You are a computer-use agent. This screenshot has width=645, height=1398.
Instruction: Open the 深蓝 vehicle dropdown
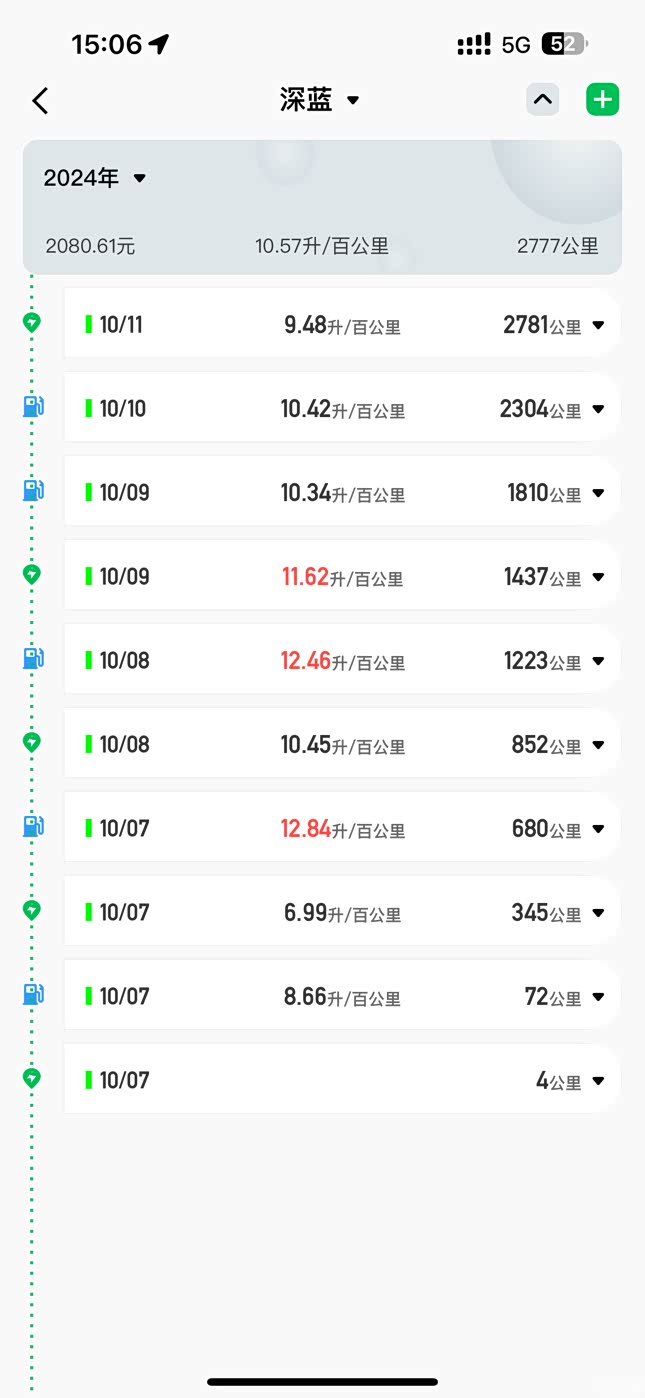tap(320, 100)
